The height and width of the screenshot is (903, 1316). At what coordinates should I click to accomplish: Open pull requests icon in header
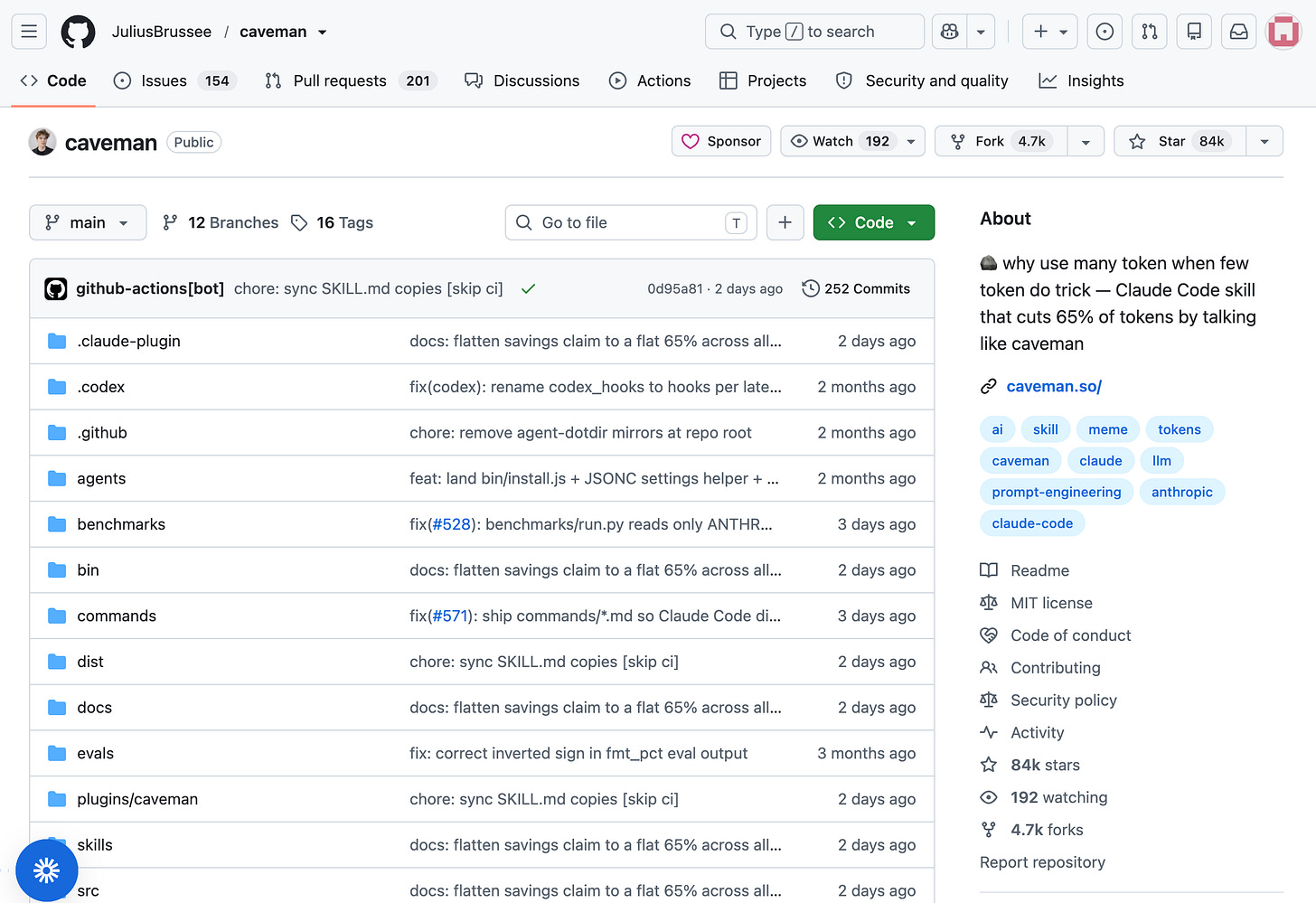pyautogui.click(x=1150, y=32)
